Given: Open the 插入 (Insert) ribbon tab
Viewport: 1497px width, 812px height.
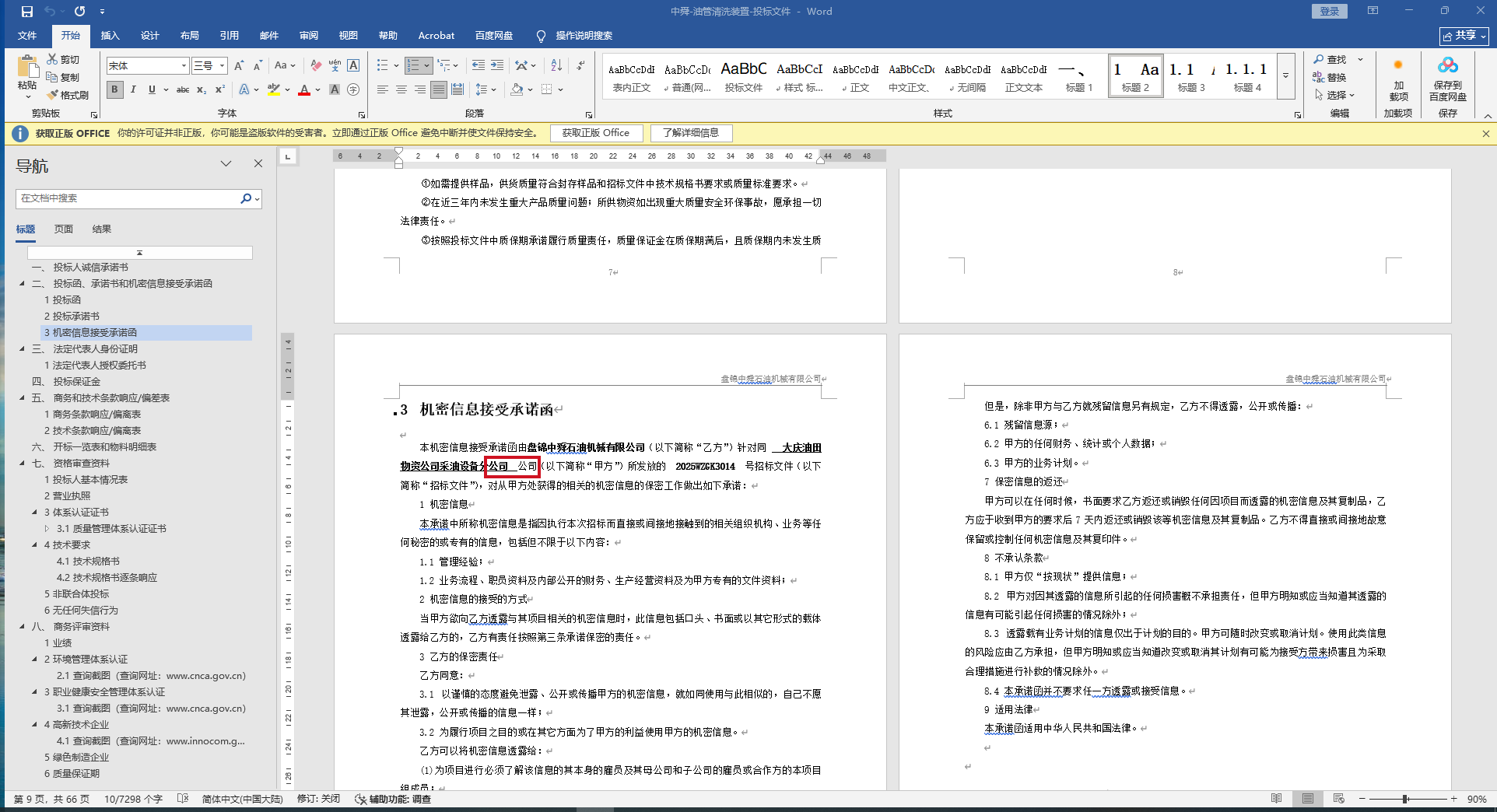Looking at the screenshot, I should 110,36.
